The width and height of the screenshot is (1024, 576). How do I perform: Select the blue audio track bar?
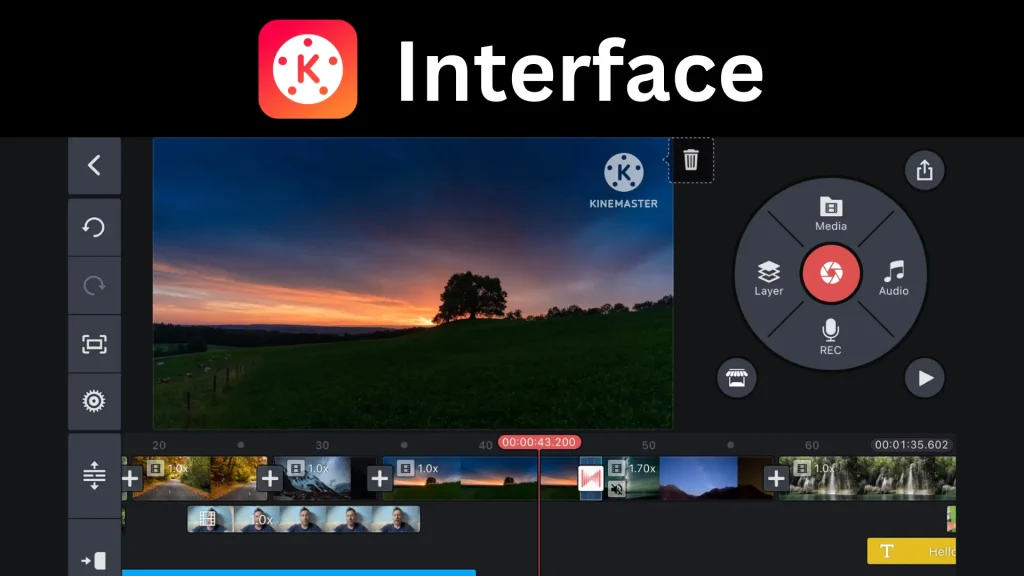pyautogui.click(x=298, y=573)
